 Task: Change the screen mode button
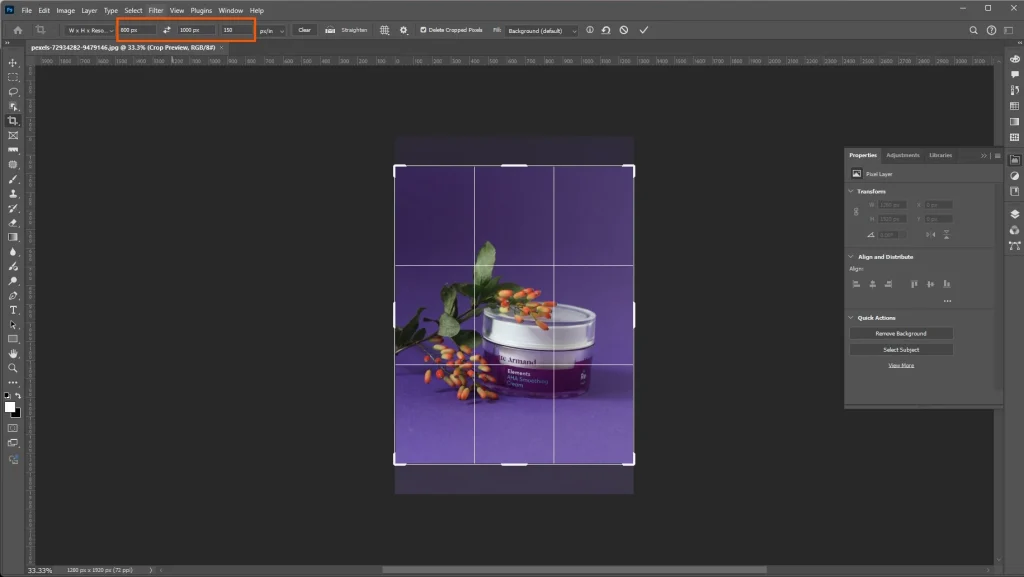13,443
